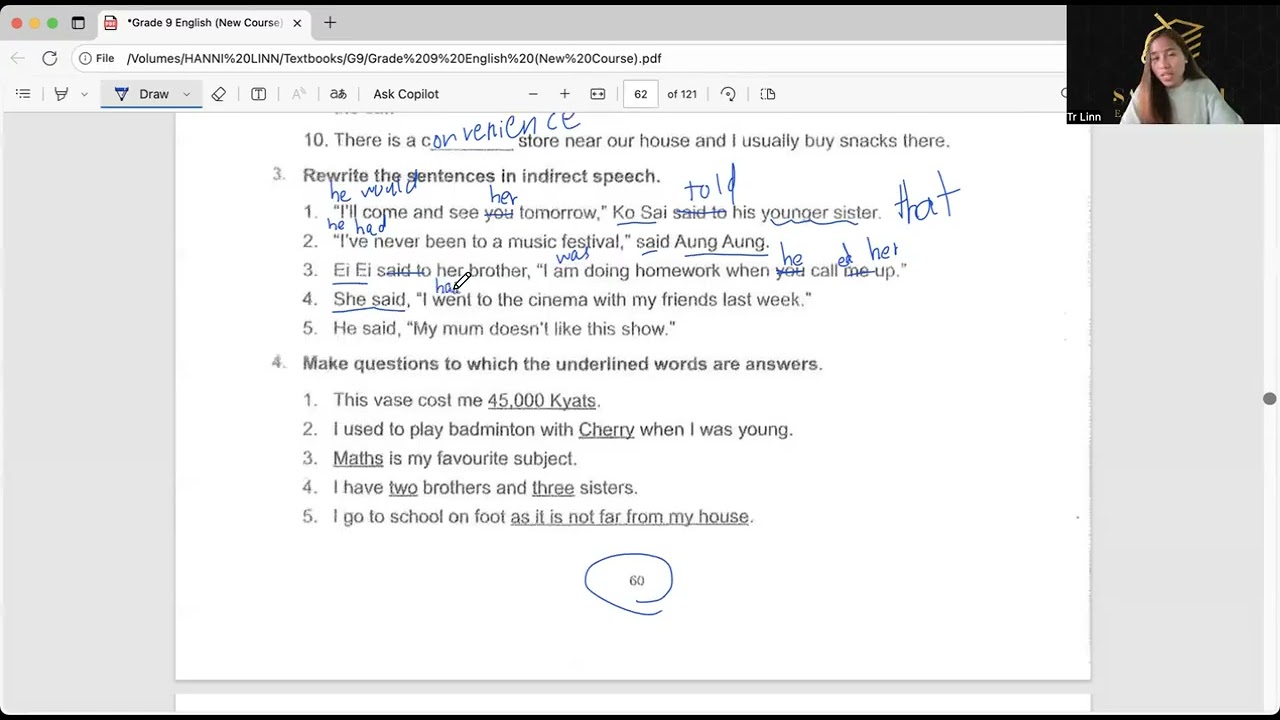Focus the page number field
Image resolution: width=1280 pixels, height=720 pixels.
pos(641,94)
